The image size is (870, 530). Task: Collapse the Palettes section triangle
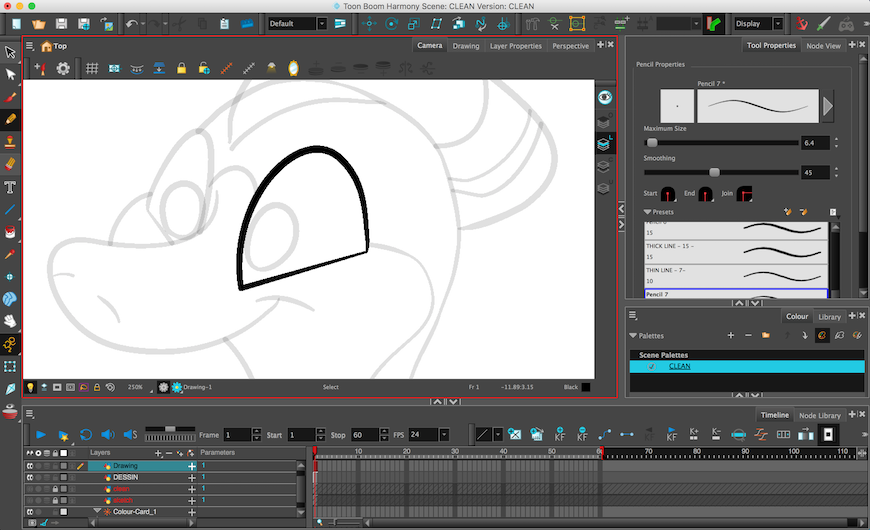pos(633,335)
